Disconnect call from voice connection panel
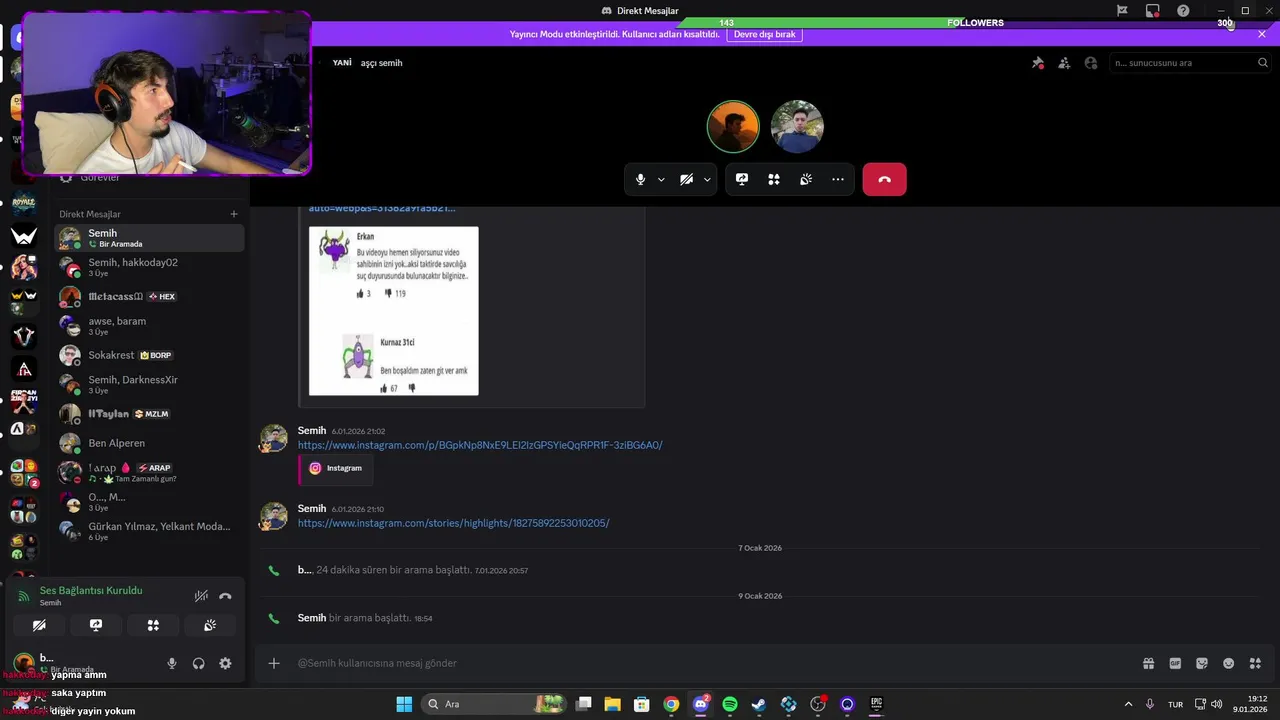This screenshot has width=1280, height=720. pos(225,596)
